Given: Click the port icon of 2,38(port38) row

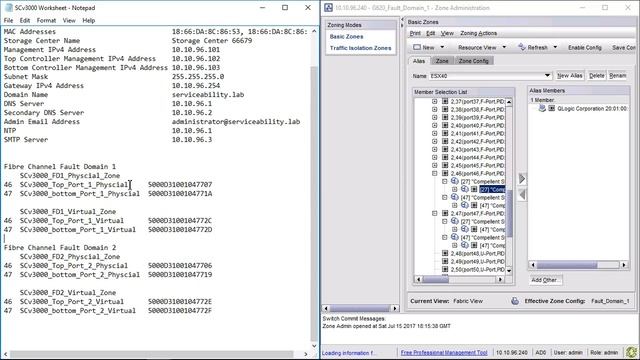Looking at the screenshot, I should (x=445, y=109).
